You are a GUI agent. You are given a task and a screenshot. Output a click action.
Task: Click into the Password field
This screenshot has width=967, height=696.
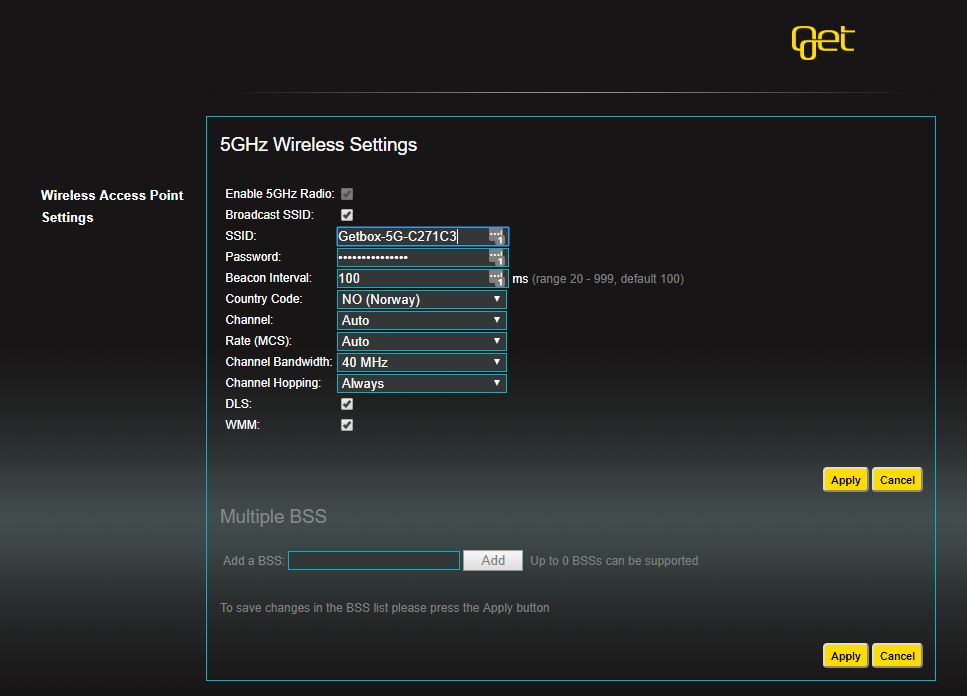click(422, 257)
